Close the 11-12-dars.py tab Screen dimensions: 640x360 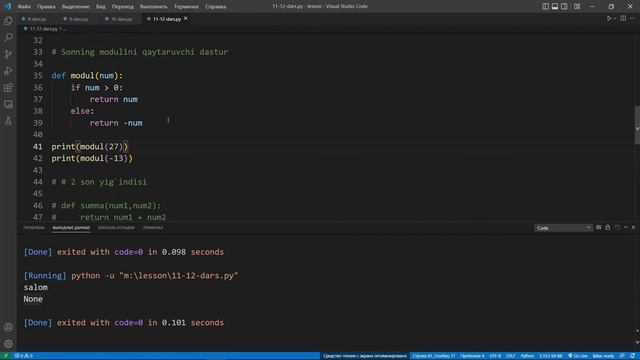point(186,18)
